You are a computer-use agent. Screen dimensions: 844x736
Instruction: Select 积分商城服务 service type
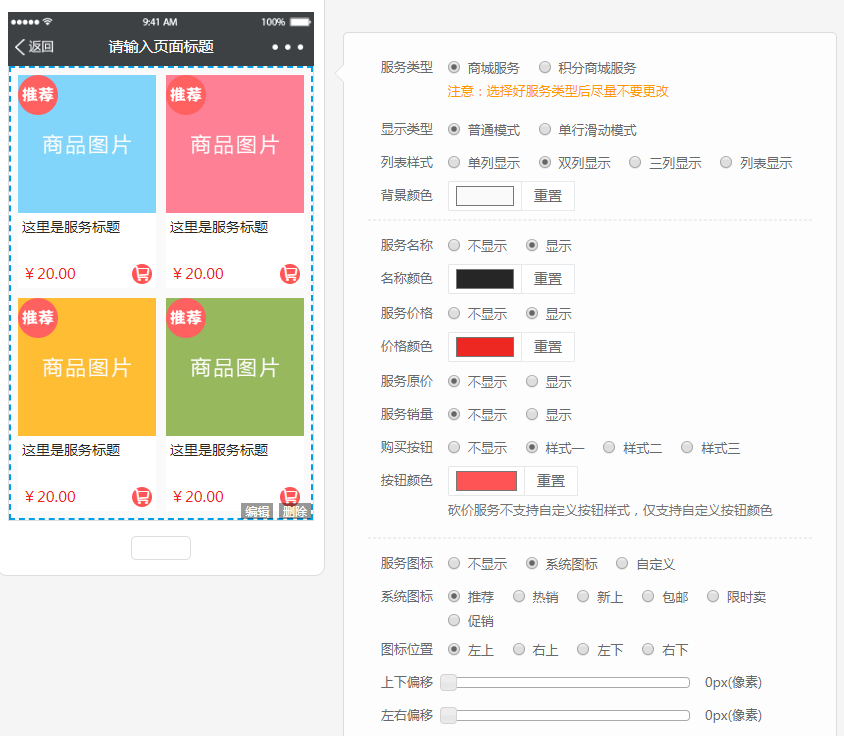(545, 68)
